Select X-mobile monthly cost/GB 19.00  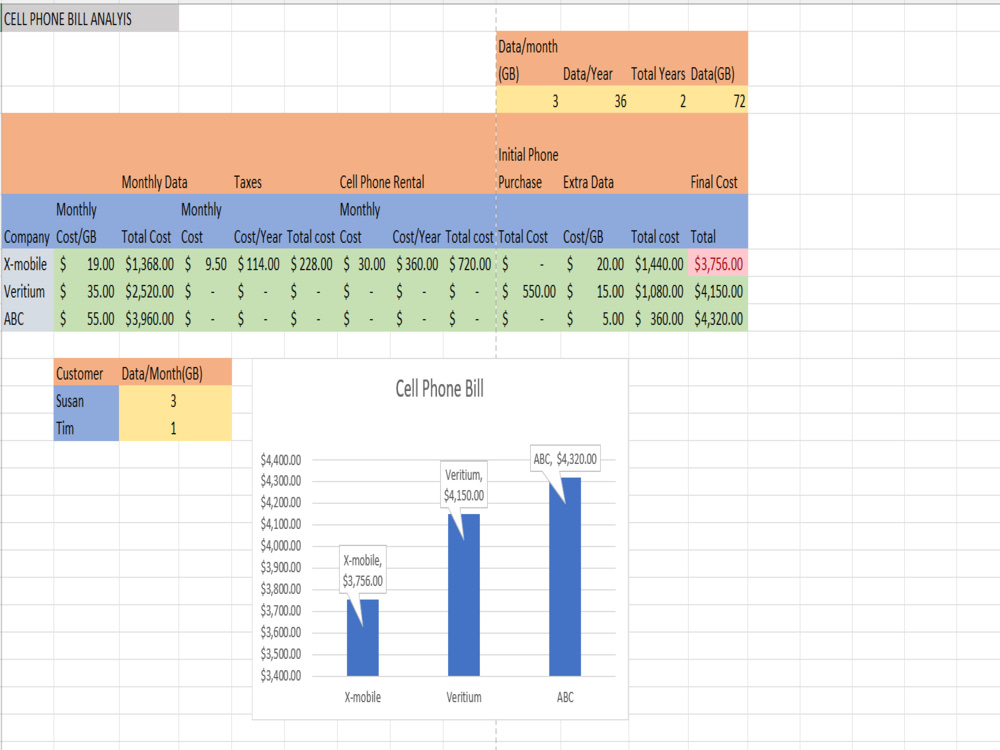pyautogui.click(x=87, y=263)
